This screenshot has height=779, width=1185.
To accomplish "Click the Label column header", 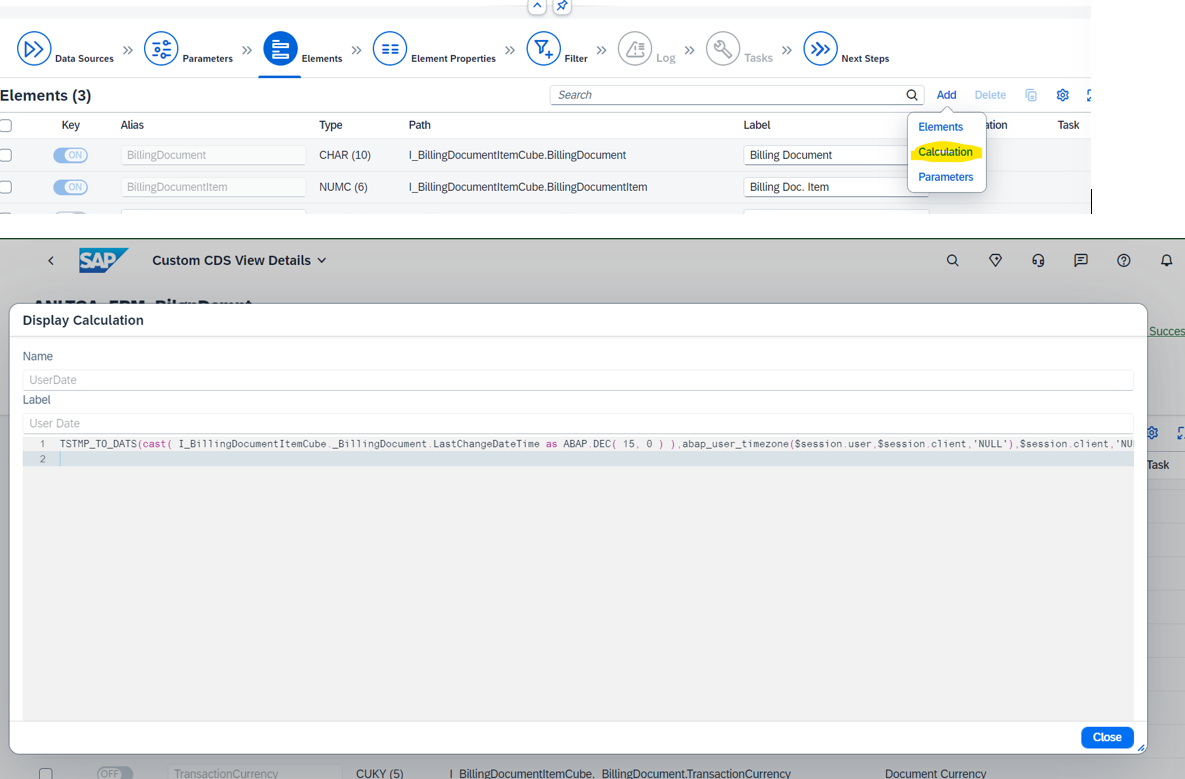I will 756,125.
